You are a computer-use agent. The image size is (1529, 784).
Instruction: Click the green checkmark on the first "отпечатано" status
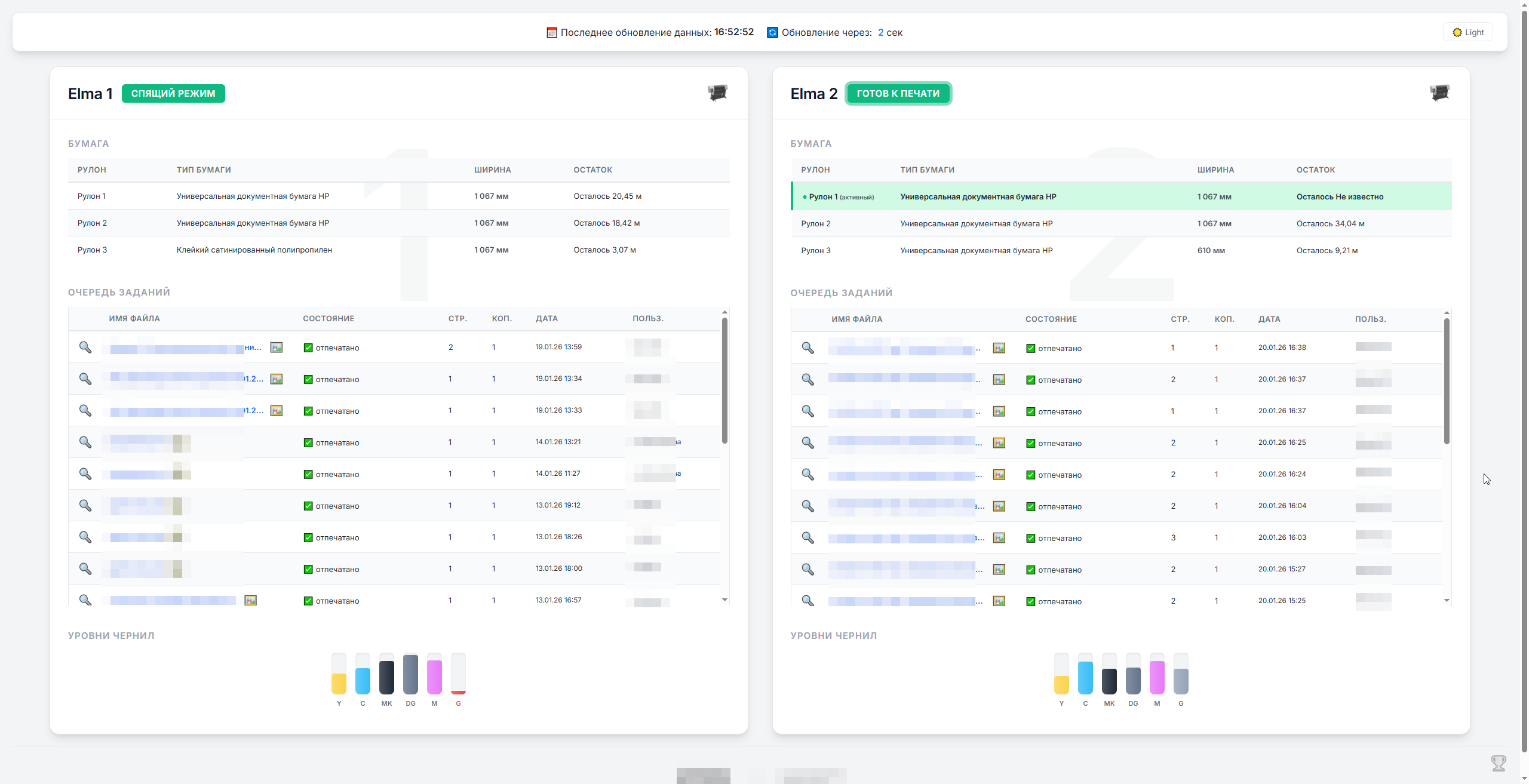pyautogui.click(x=308, y=346)
